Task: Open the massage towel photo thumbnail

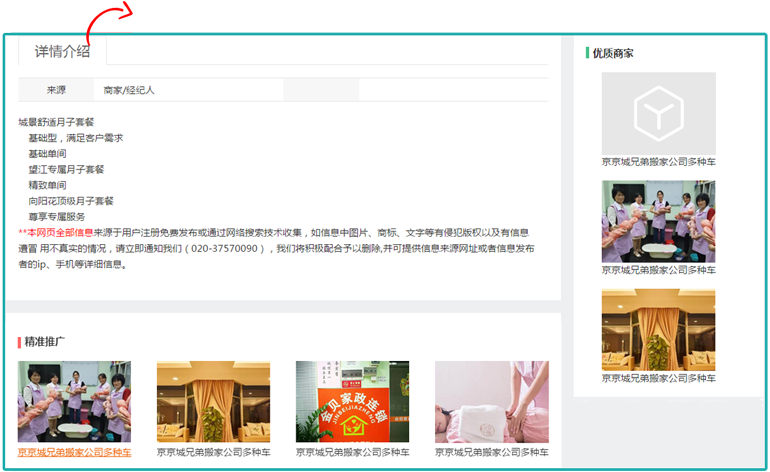Action: point(491,402)
